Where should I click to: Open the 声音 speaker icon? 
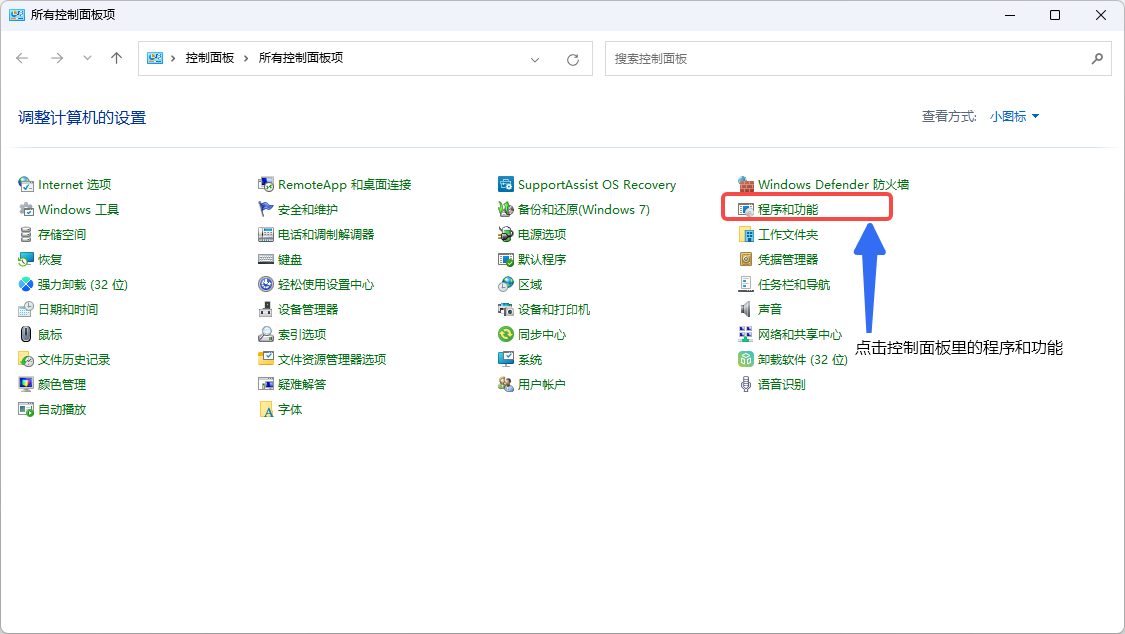(746, 309)
